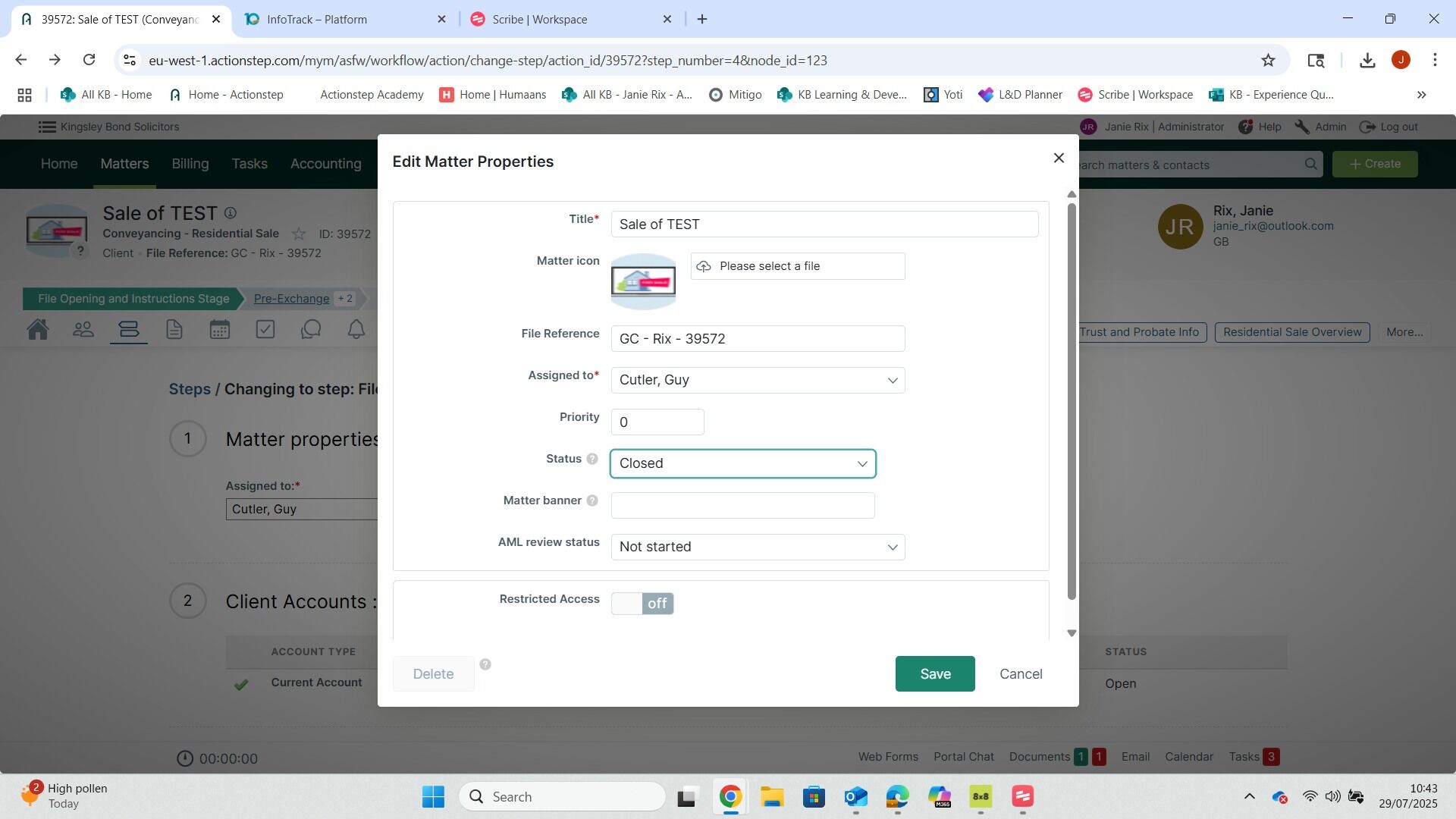Click help icon next to Status label

592,459
